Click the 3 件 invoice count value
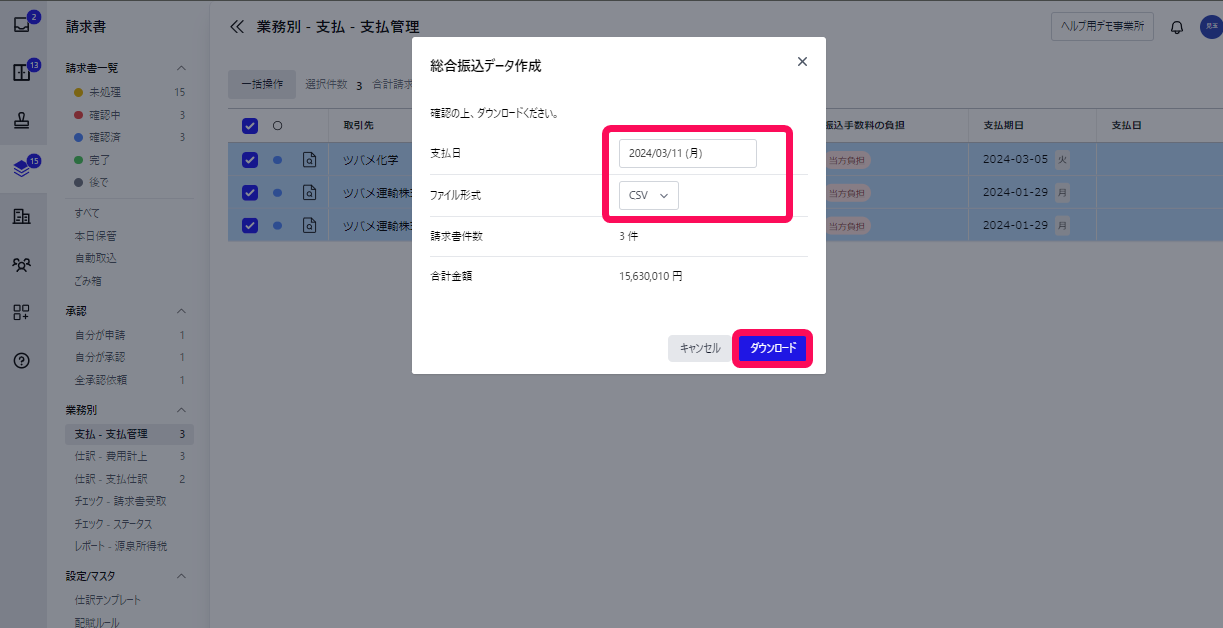 [x=628, y=236]
